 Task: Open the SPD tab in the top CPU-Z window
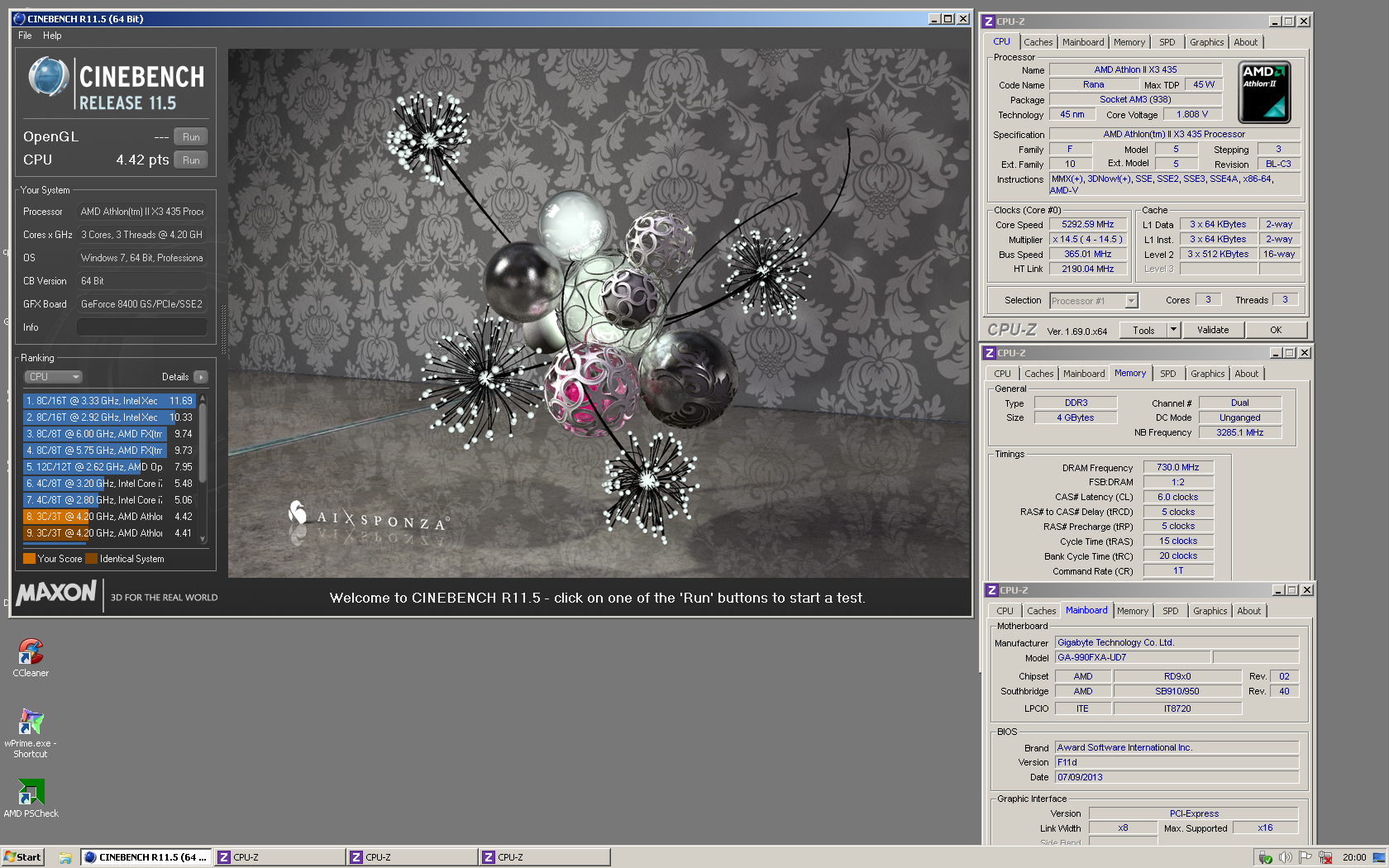(1167, 42)
